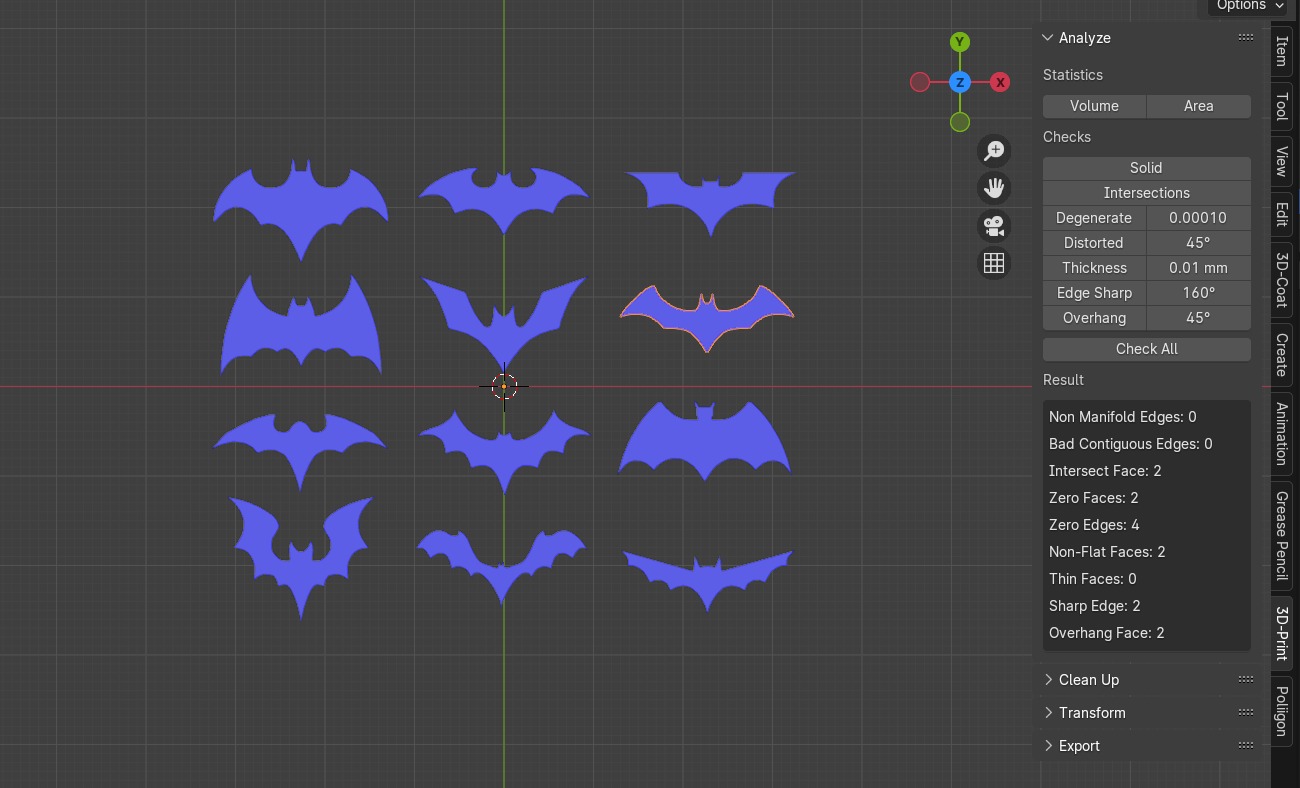Expand the Clean Up panel
This screenshot has width=1300, height=788.
[1048, 680]
